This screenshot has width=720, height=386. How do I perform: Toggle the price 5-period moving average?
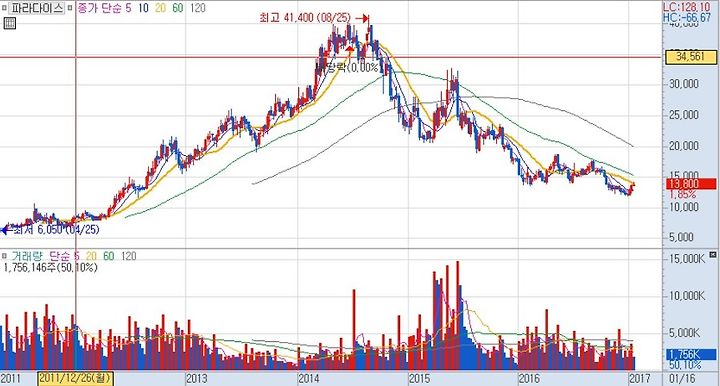coord(129,8)
